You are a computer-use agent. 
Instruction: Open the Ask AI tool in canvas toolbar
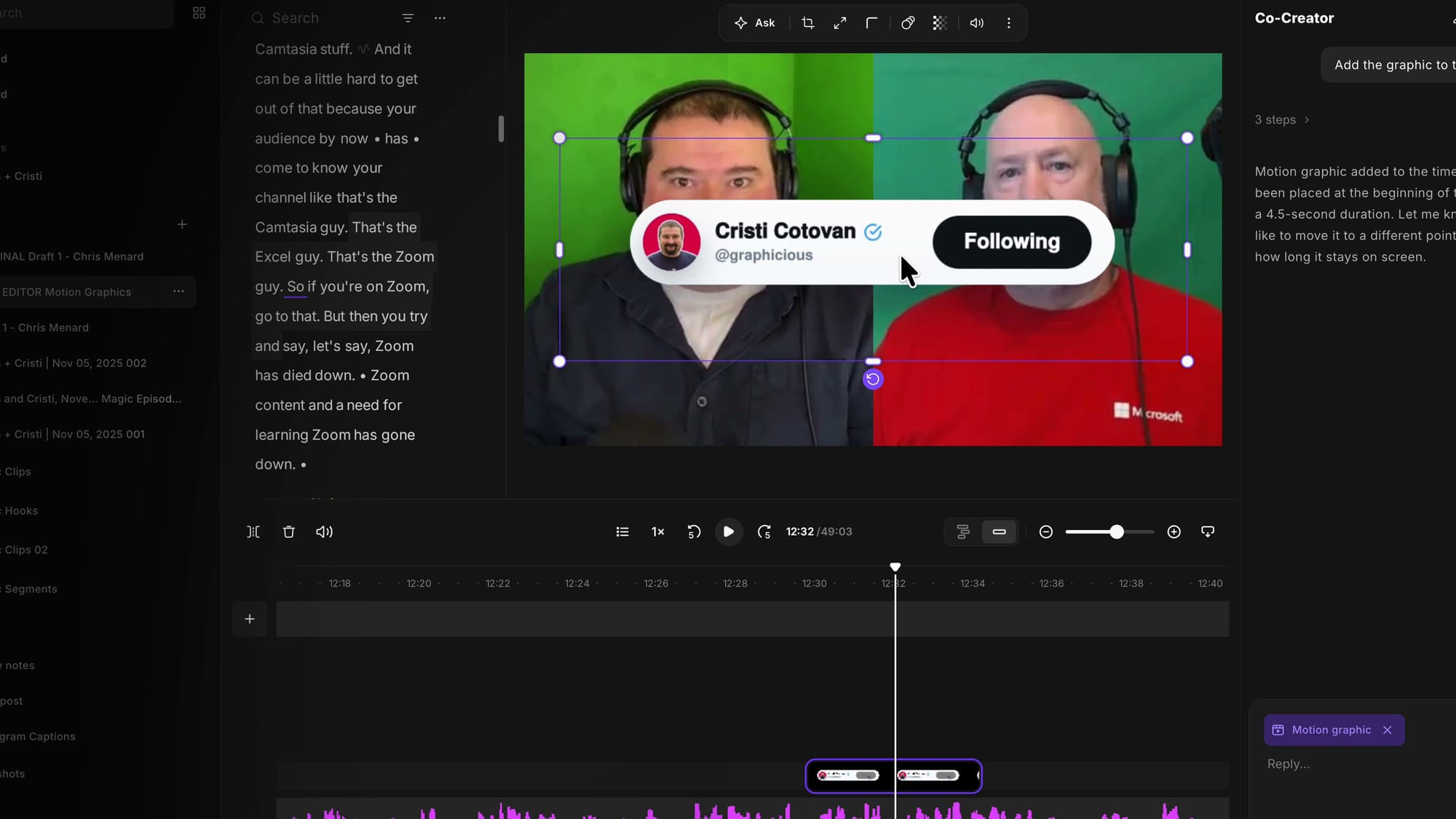click(x=754, y=23)
